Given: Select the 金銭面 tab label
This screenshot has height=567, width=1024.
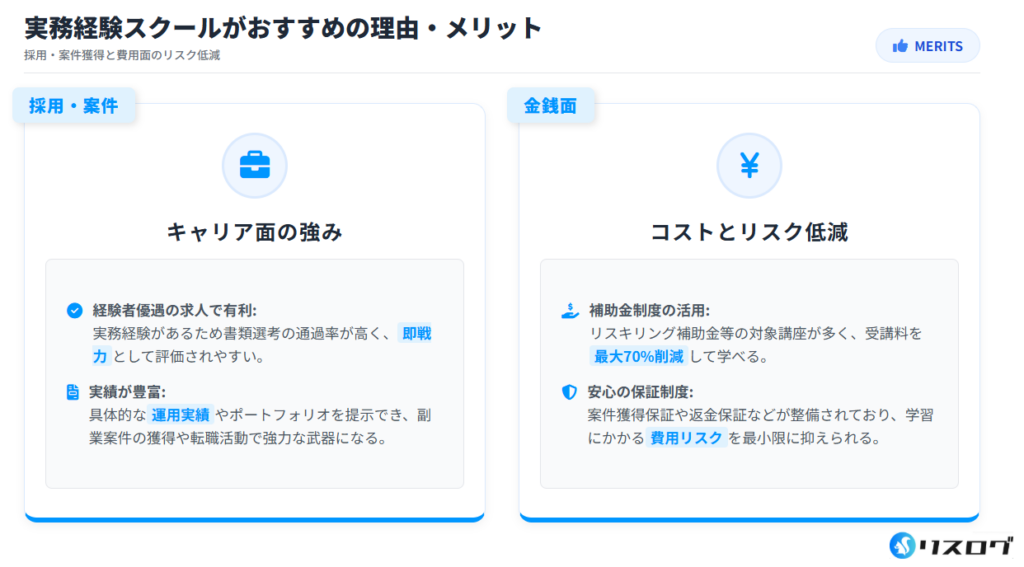Looking at the screenshot, I should tap(551, 105).
